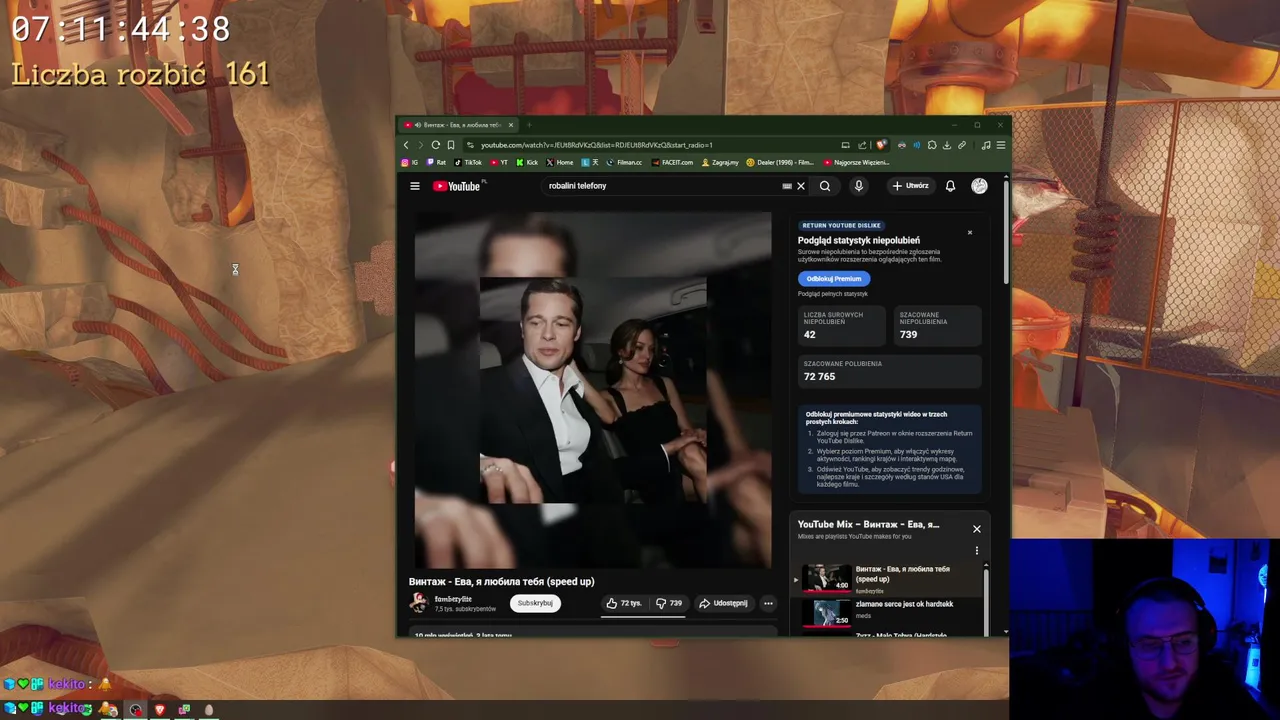
Task: Open the Kick bookmark
Action: tap(527, 162)
